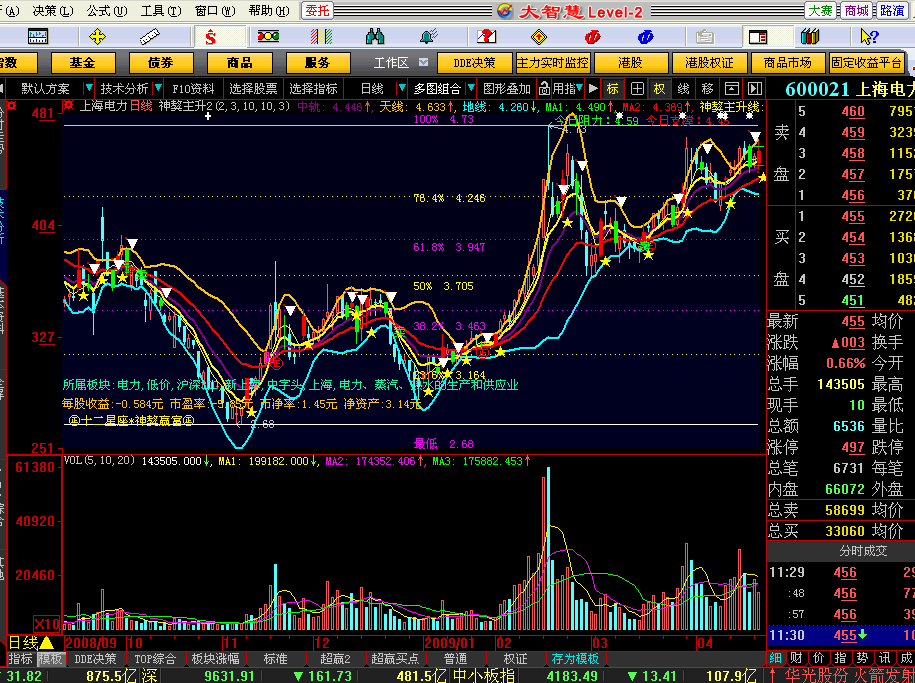Screen dimensions: 915x683
Task: Toggle the 移 move button
Action: coord(707,89)
